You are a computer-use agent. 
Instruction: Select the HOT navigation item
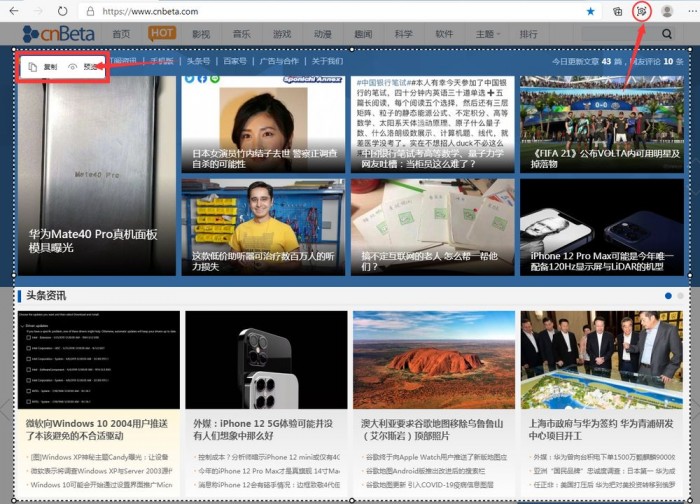tap(161, 34)
